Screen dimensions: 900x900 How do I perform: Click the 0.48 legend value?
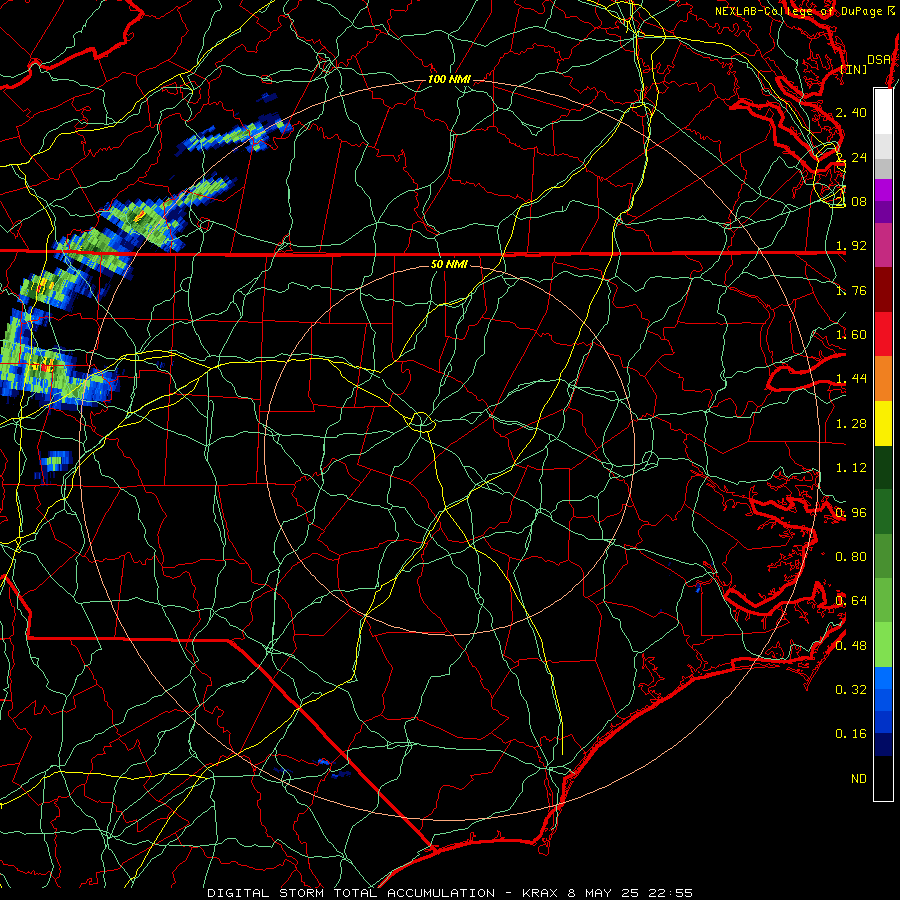pos(851,646)
